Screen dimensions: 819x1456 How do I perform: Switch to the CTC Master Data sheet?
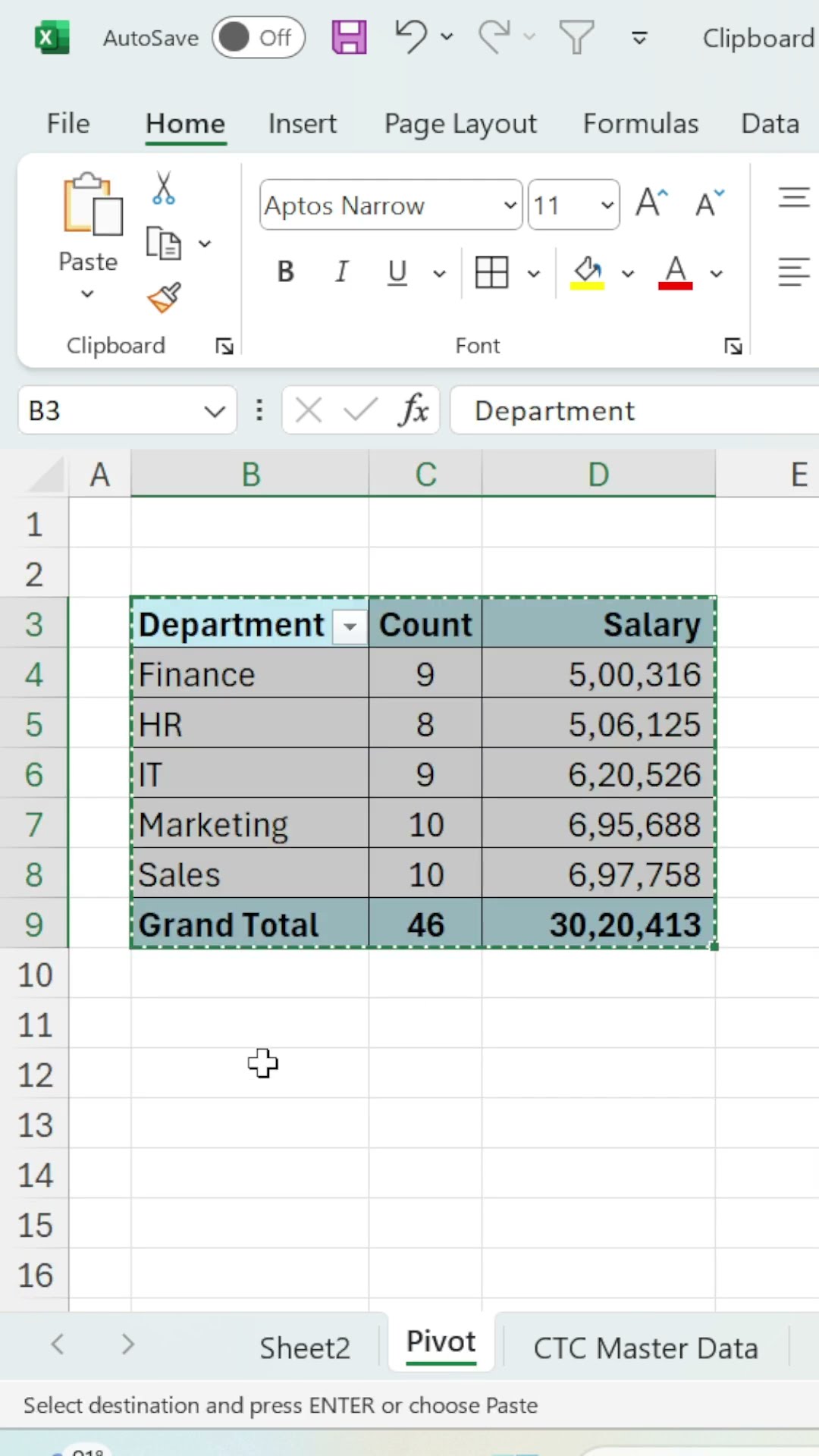point(645,1348)
